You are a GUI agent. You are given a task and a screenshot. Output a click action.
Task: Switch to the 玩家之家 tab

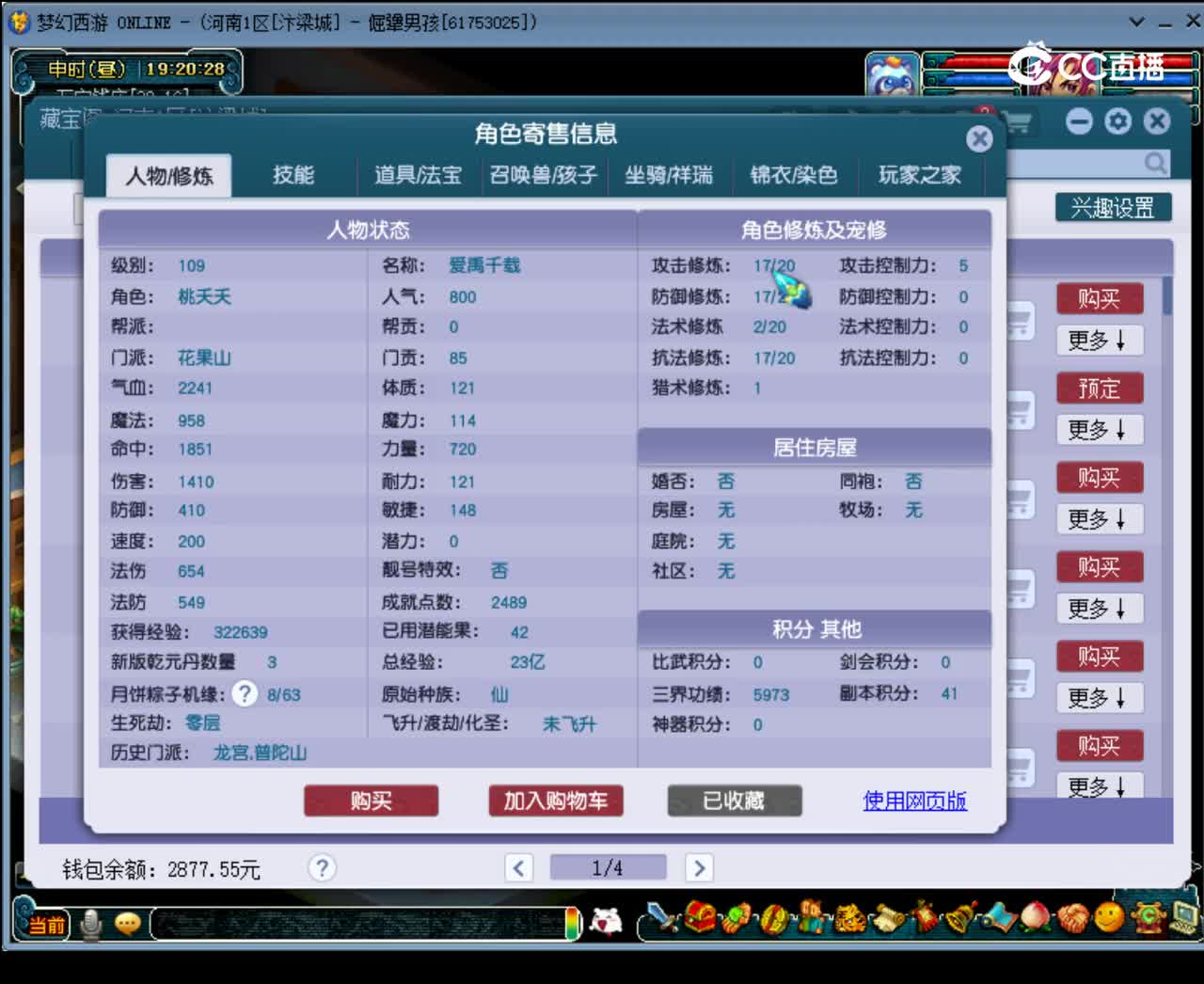920,175
